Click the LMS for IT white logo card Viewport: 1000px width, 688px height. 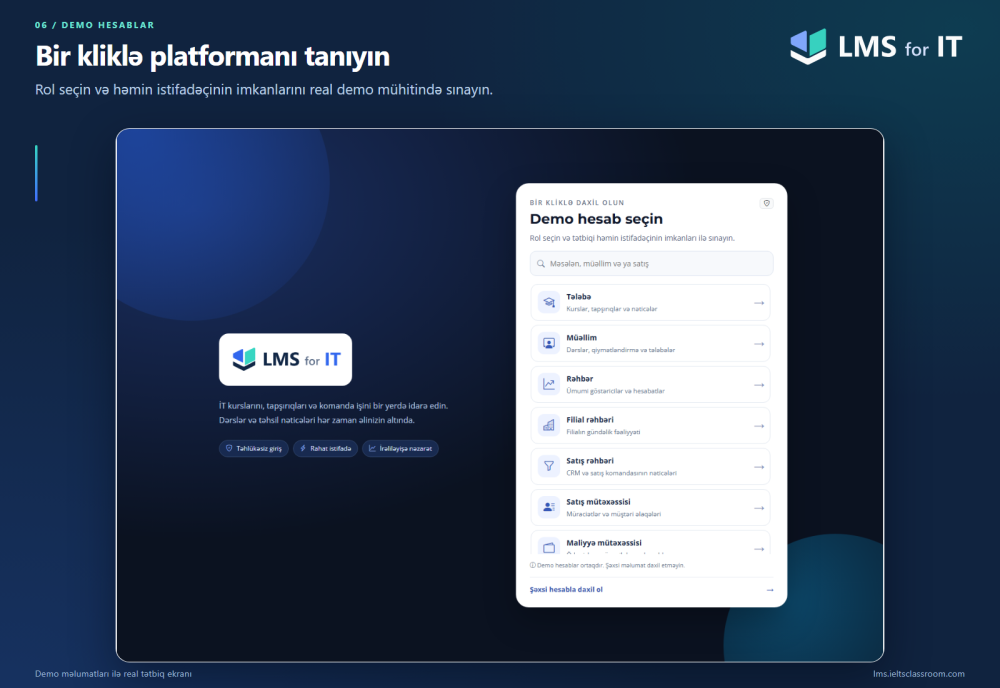pos(285,359)
